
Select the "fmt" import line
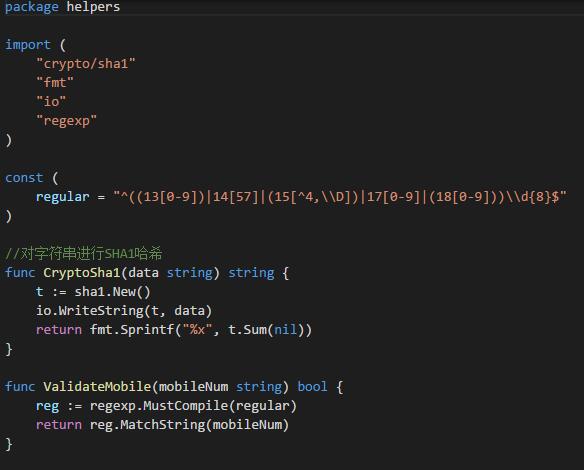pyautogui.click(x=55, y=83)
